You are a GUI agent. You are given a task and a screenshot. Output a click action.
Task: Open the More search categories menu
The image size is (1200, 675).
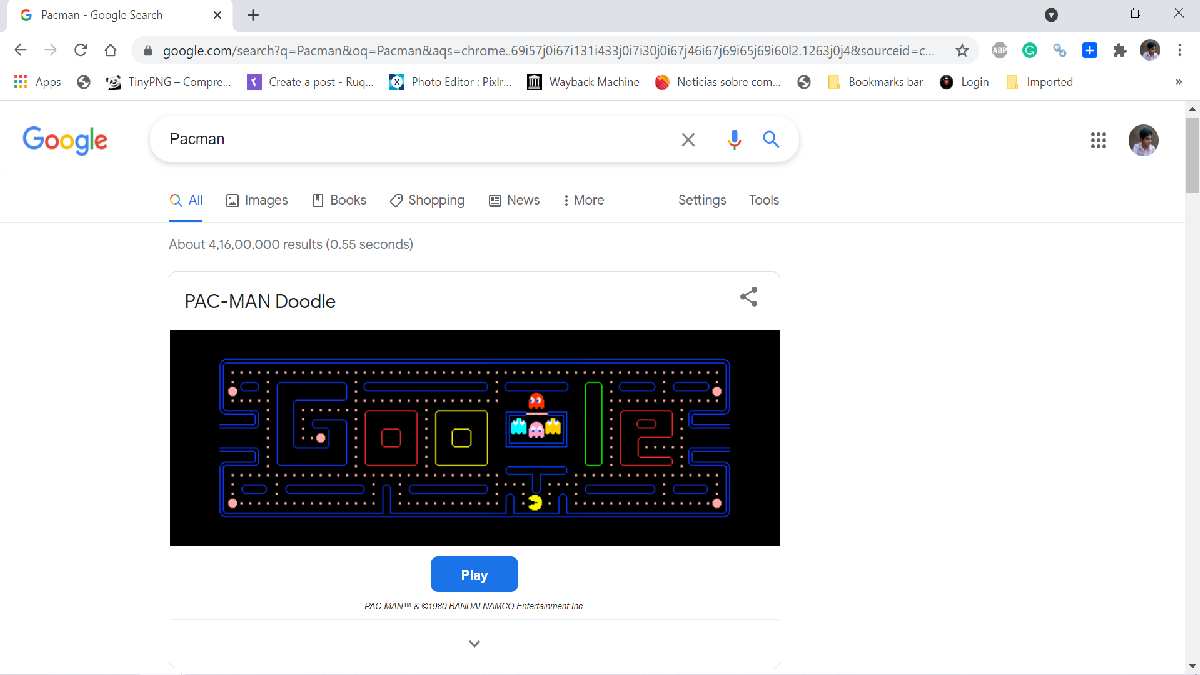pyautogui.click(x=584, y=200)
